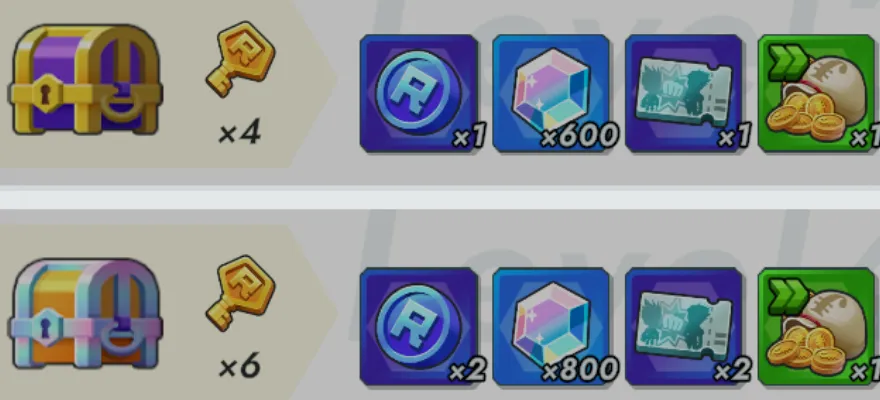Select bottom row gold coin bag reward
This screenshot has height=400, width=880.
819,327
